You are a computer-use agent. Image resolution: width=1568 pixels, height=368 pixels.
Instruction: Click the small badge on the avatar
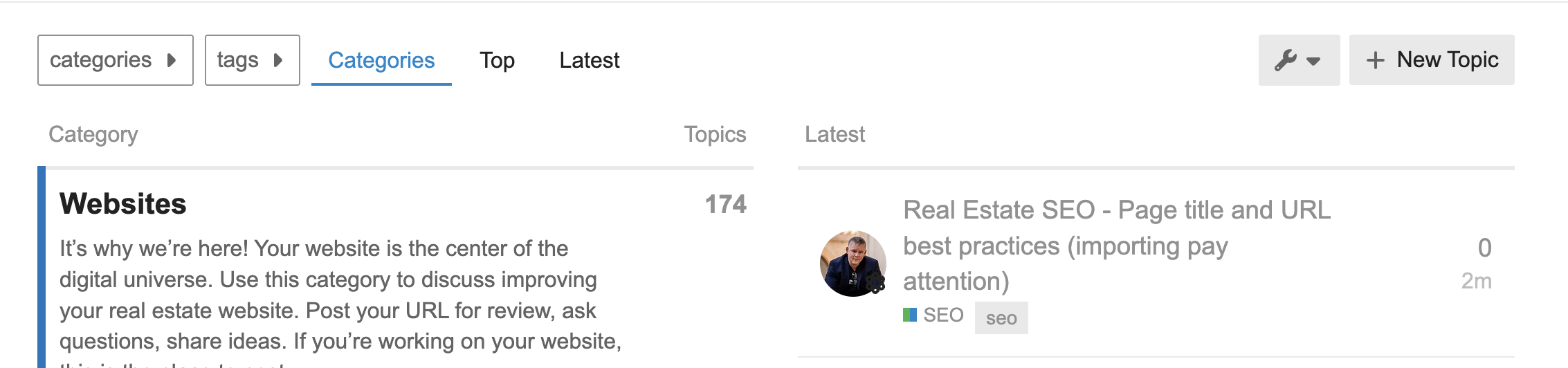pos(875,282)
